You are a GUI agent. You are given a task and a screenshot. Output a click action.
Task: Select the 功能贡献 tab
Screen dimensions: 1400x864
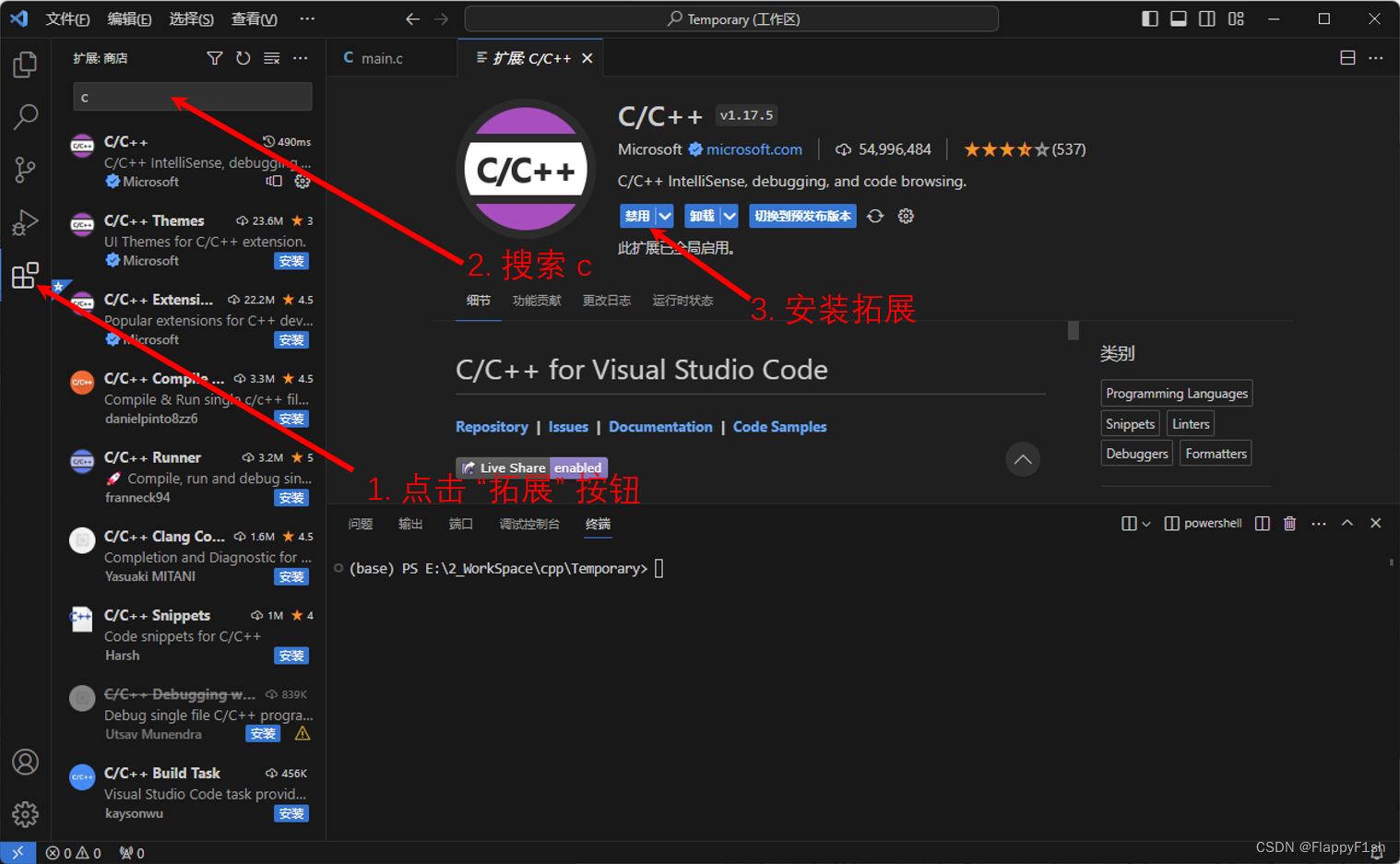click(537, 301)
